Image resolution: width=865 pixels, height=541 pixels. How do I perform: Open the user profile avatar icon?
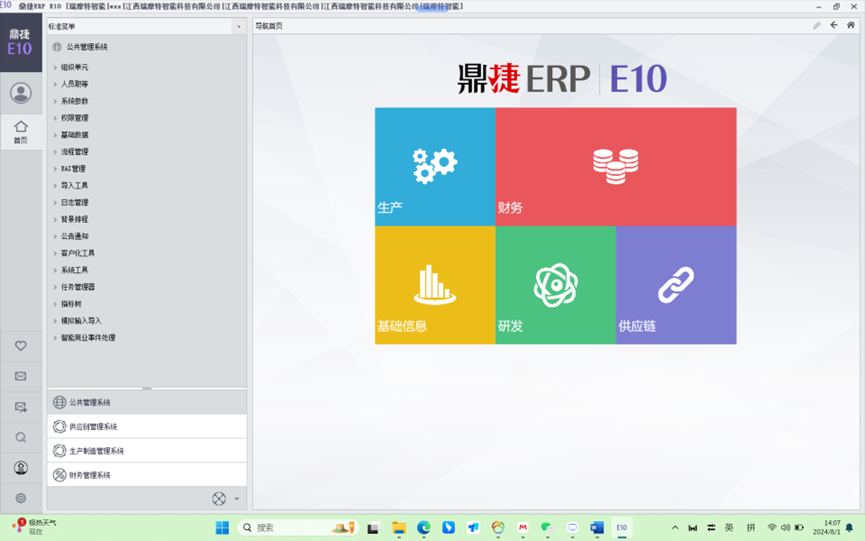(20, 93)
